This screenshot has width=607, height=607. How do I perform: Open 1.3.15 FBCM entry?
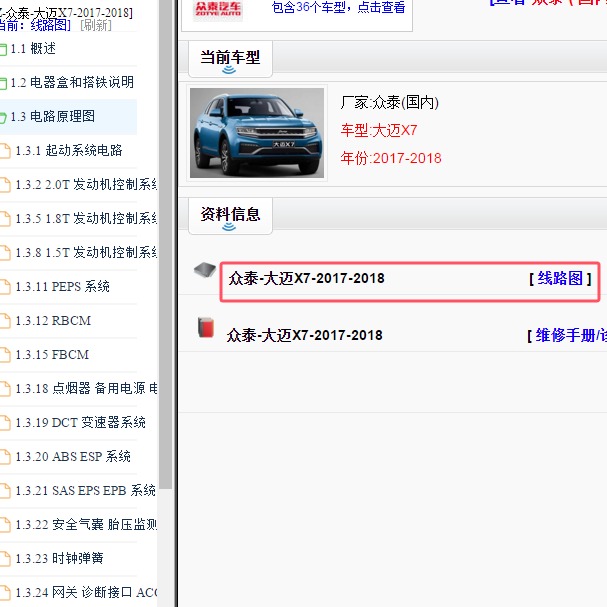[x=52, y=355]
